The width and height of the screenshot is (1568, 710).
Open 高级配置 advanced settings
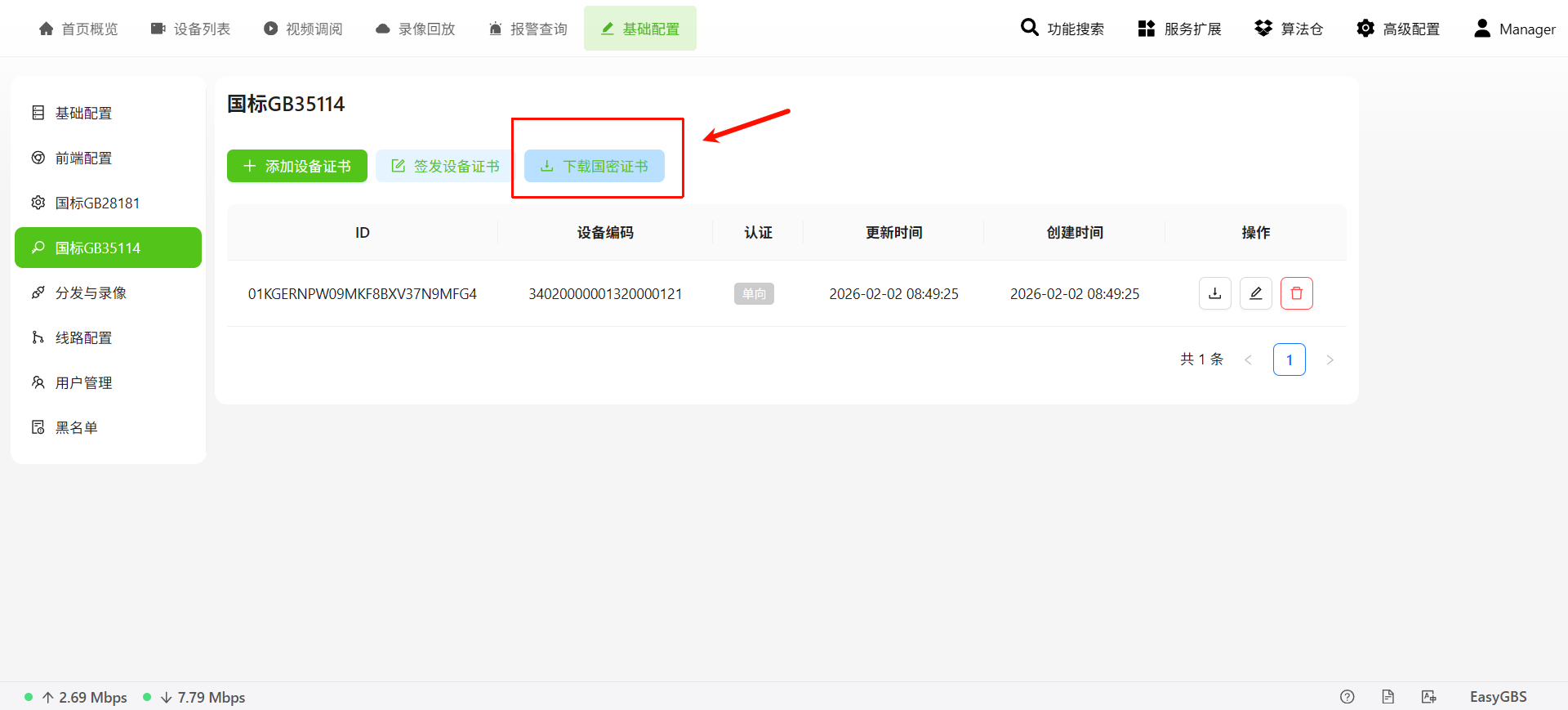pos(1398,29)
